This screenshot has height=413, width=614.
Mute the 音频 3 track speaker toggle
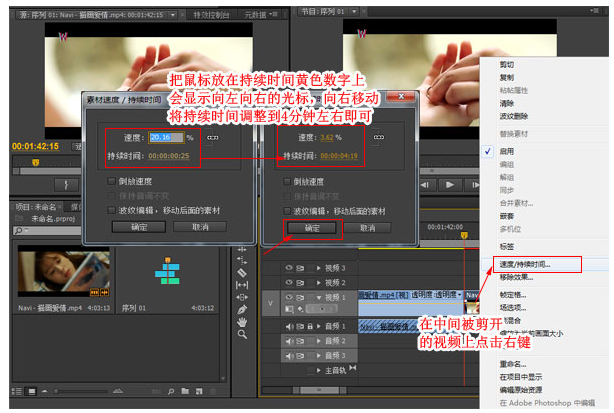click(x=289, y=355)
